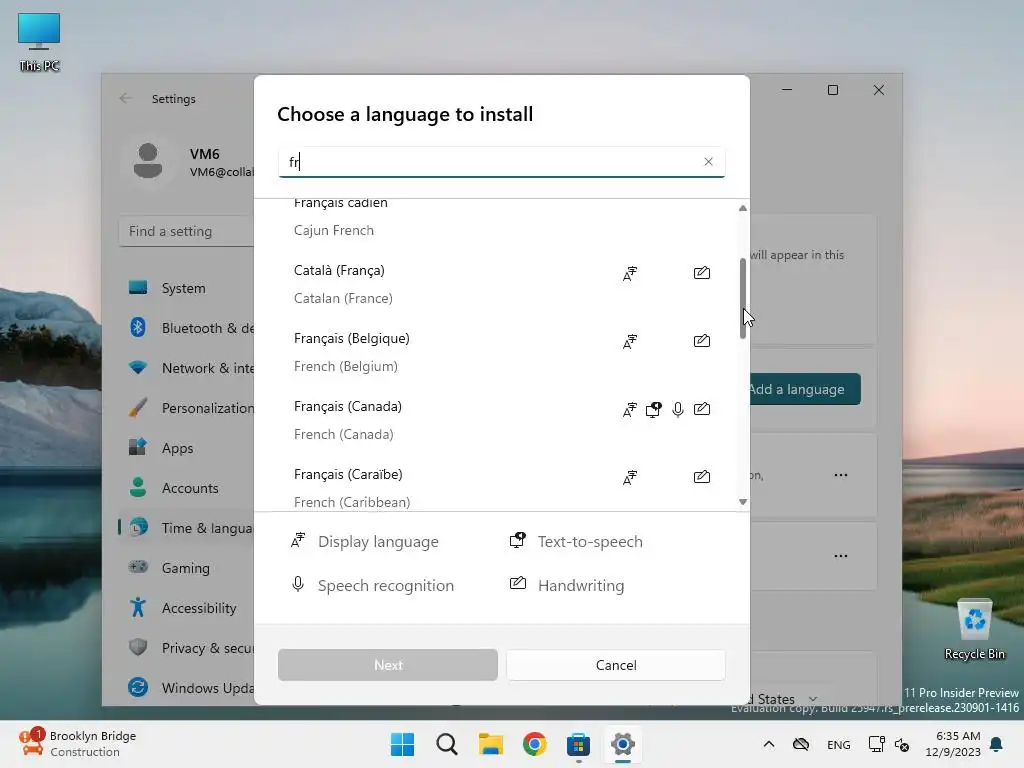Viewport: 1024px width, 768px height.
Task: Click the language list scrollbar up arrow
Action: [743, 208]
